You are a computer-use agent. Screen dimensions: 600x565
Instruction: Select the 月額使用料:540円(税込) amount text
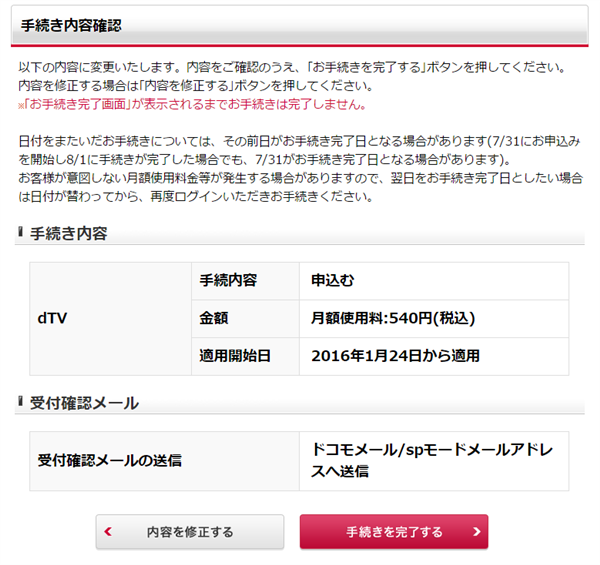pos(393,318)
